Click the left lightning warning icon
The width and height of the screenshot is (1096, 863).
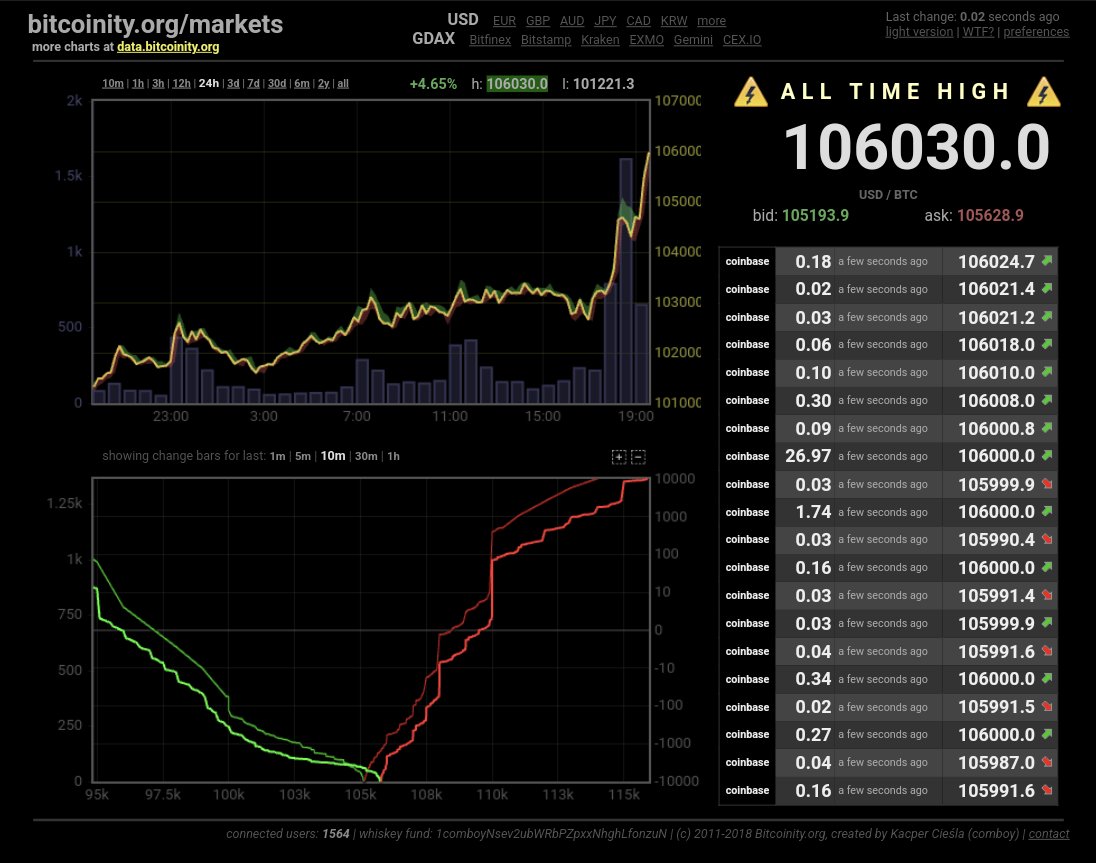751,92
